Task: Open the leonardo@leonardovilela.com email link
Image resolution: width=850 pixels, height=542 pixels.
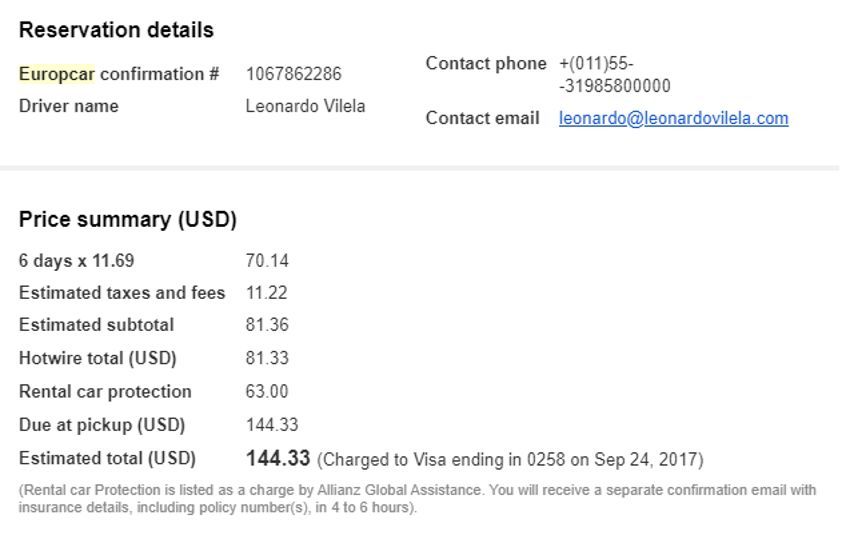Action: tap(673, 118)
